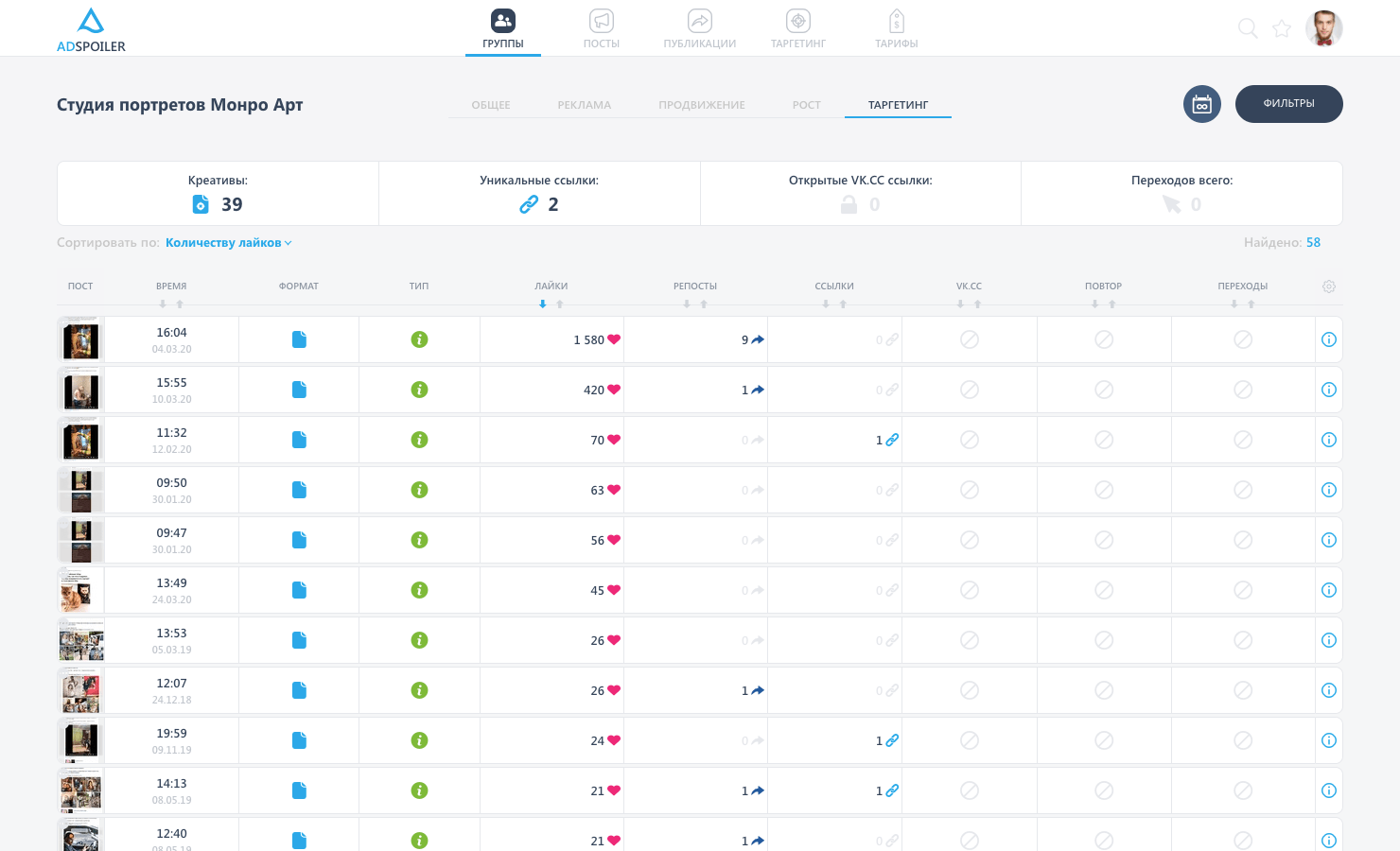Screen dimensions: 1400x851
Task: Open user profile avatar menu
Action: 1323,28
